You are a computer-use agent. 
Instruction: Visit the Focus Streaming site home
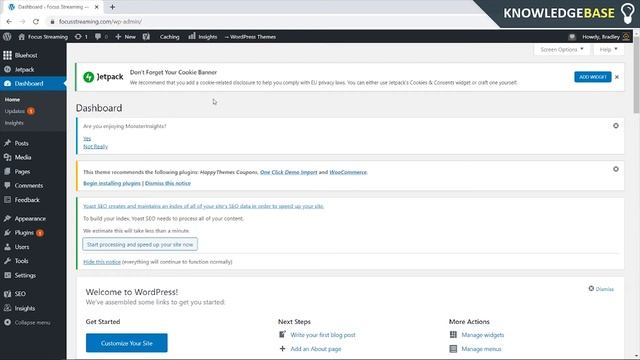[43, 37]
